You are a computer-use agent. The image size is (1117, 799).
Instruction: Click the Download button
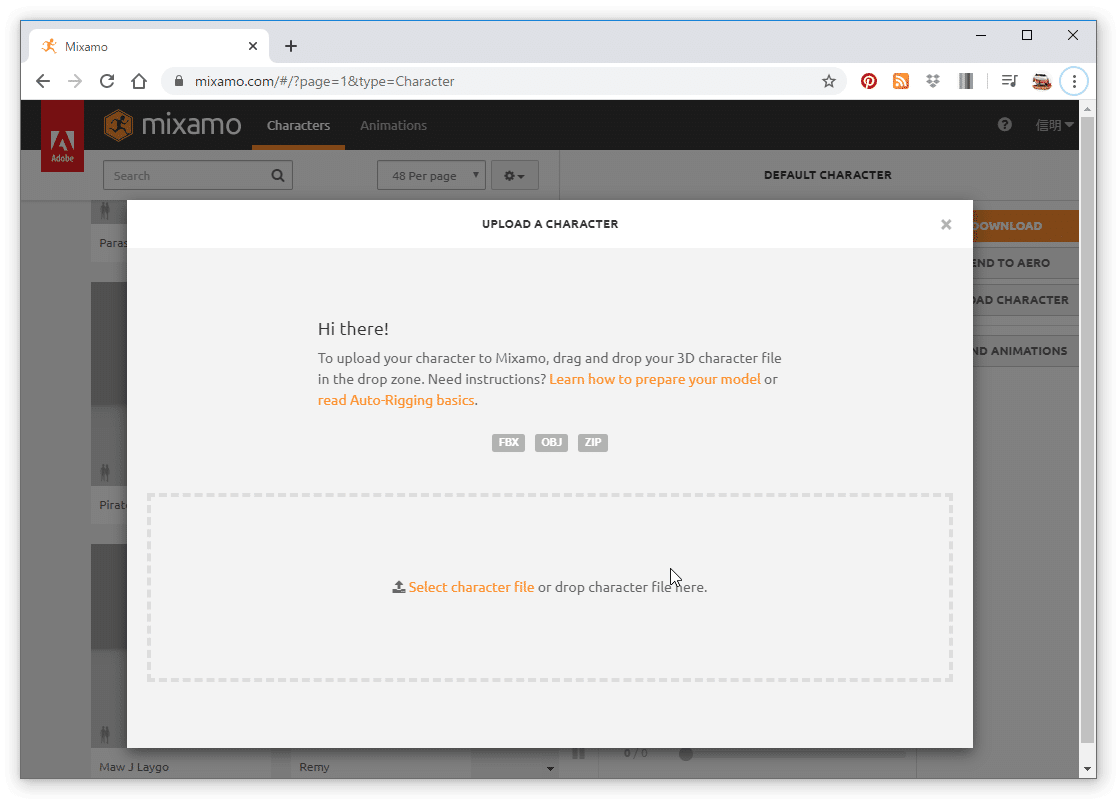click(1026, 226)
